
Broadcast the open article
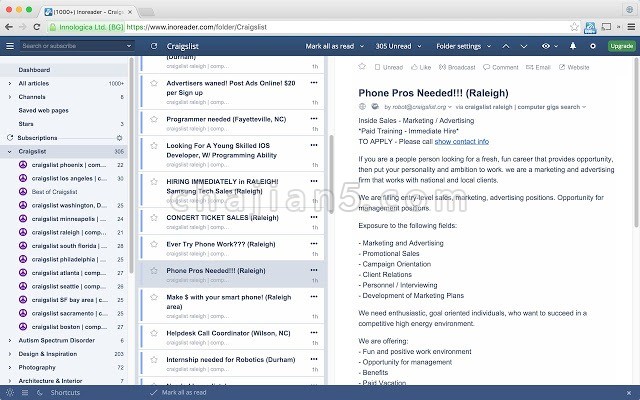click(457, 67)
